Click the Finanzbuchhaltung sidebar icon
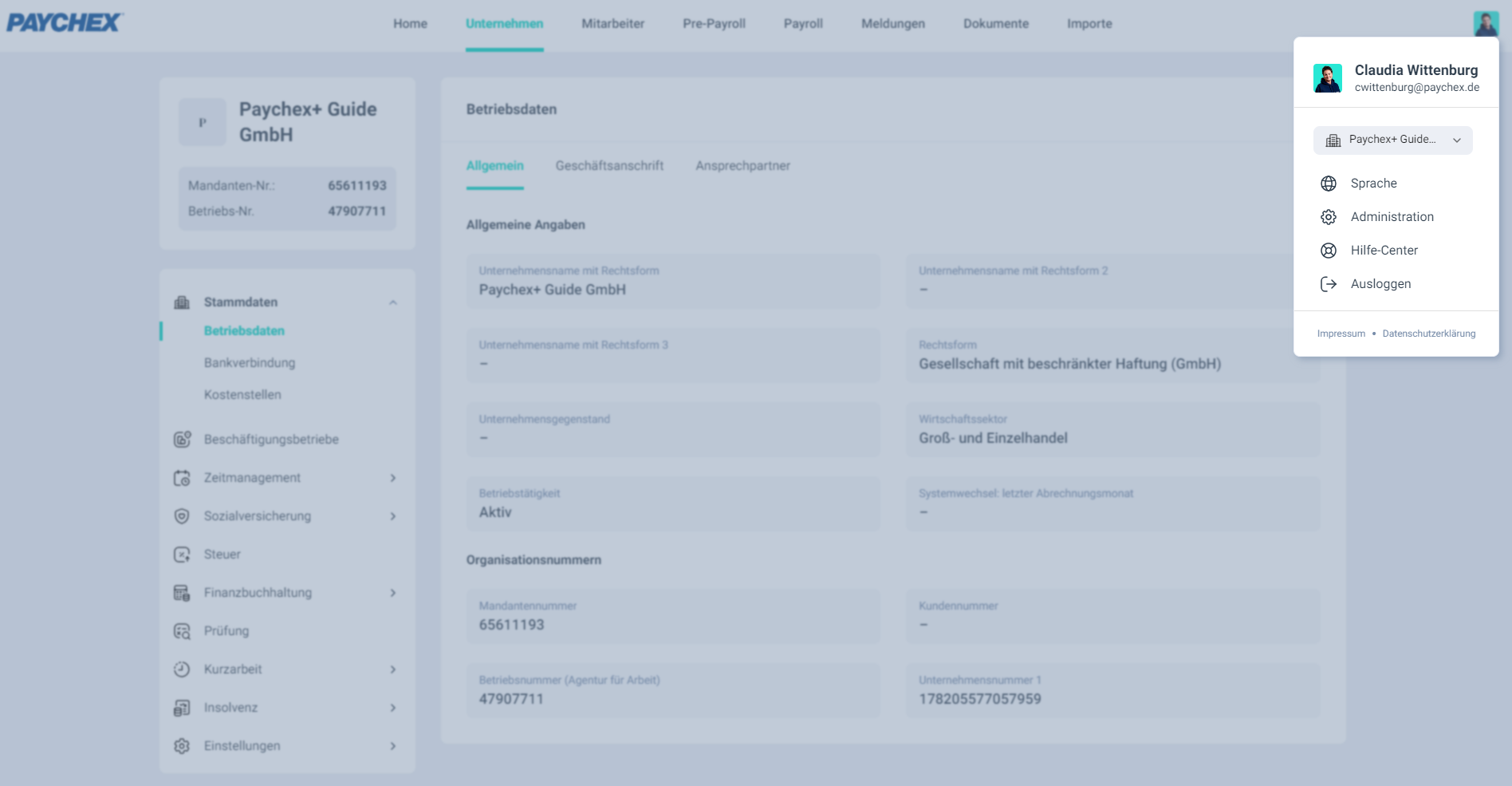Image resolution: width=1512 pixels, height=786 pixels. point(182,593)
